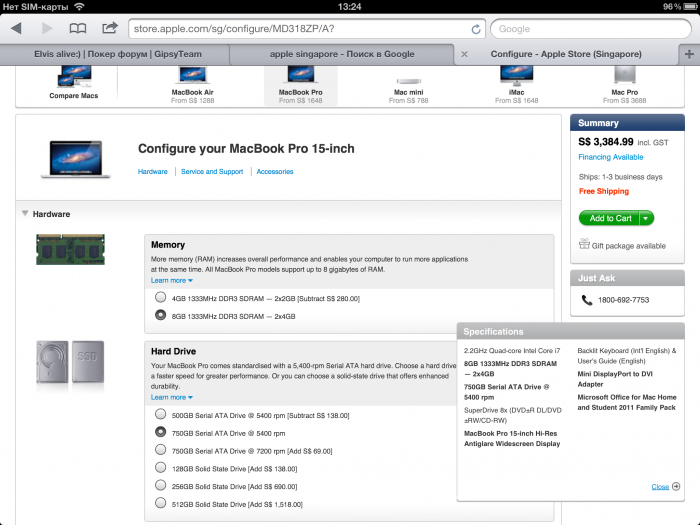Tap the phone icon in Just Ask

587,300
